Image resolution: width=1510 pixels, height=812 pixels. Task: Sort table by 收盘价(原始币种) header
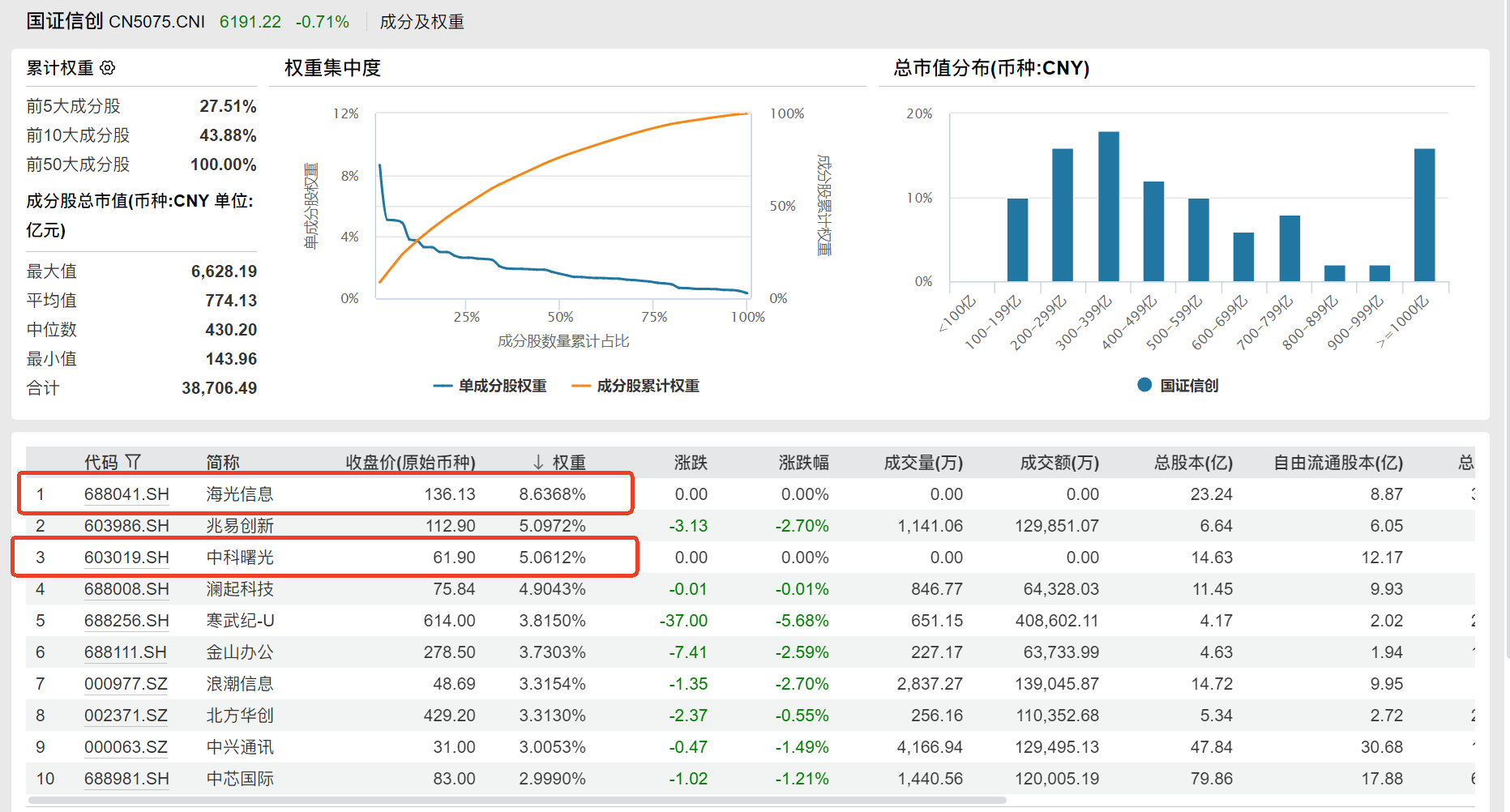(x=410, y=462)
